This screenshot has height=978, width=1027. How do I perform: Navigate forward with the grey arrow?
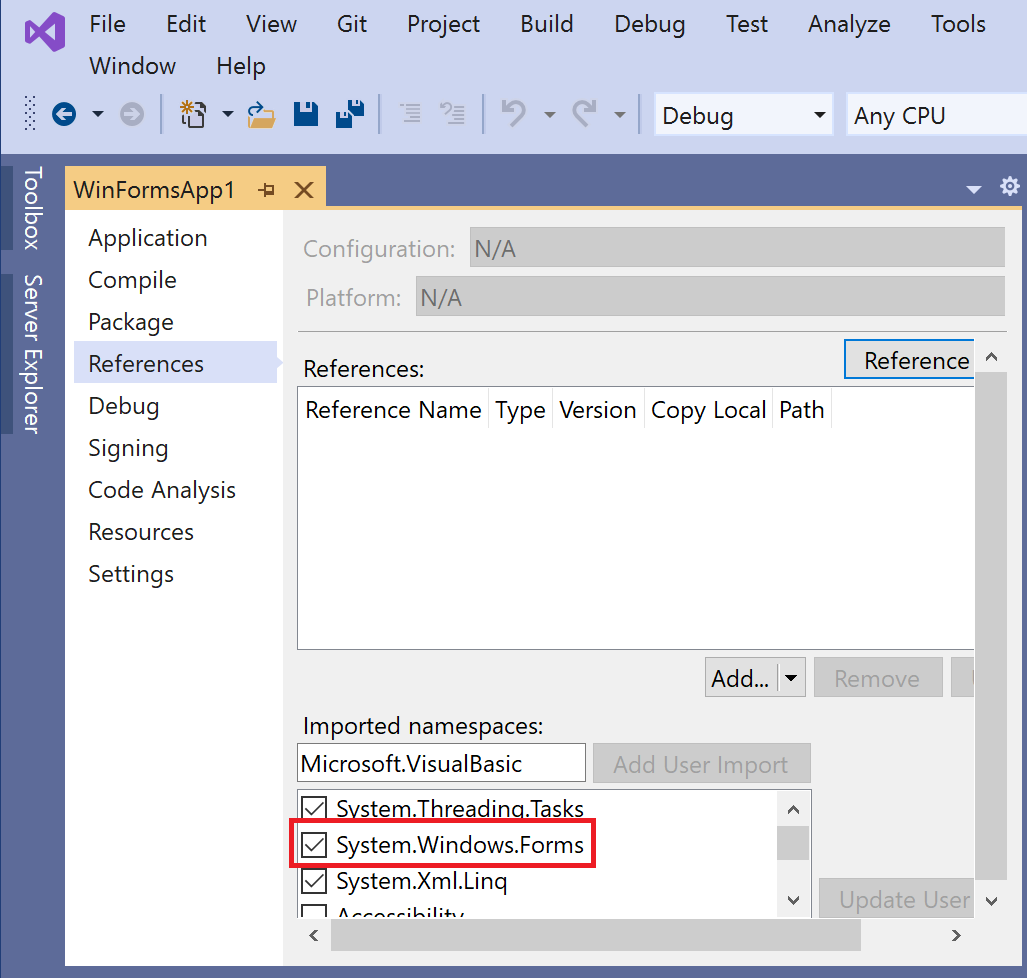132,115
